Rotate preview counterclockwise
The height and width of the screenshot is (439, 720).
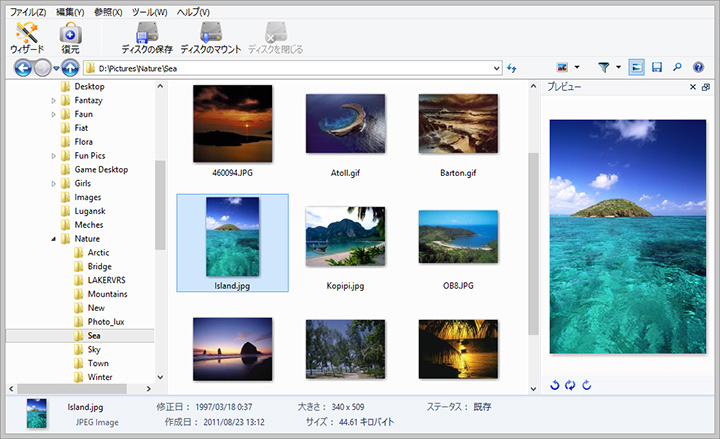(x=555, y=385)
